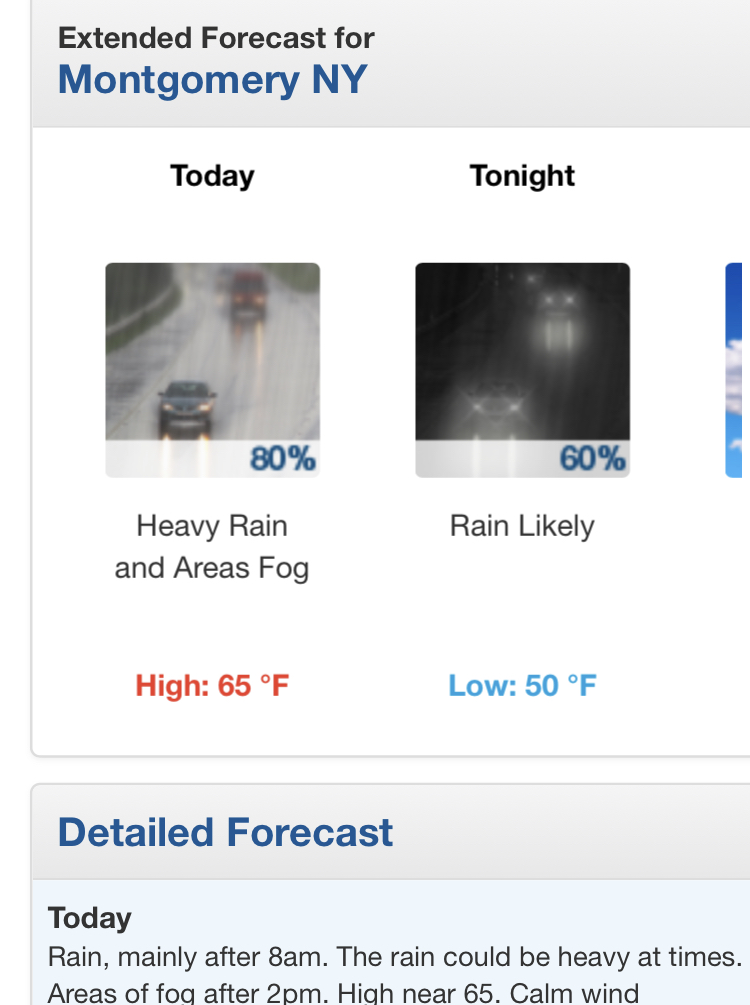Select the Tonight column heading
The width and height of the screenshot is (750, 1005).
(522, 176)
